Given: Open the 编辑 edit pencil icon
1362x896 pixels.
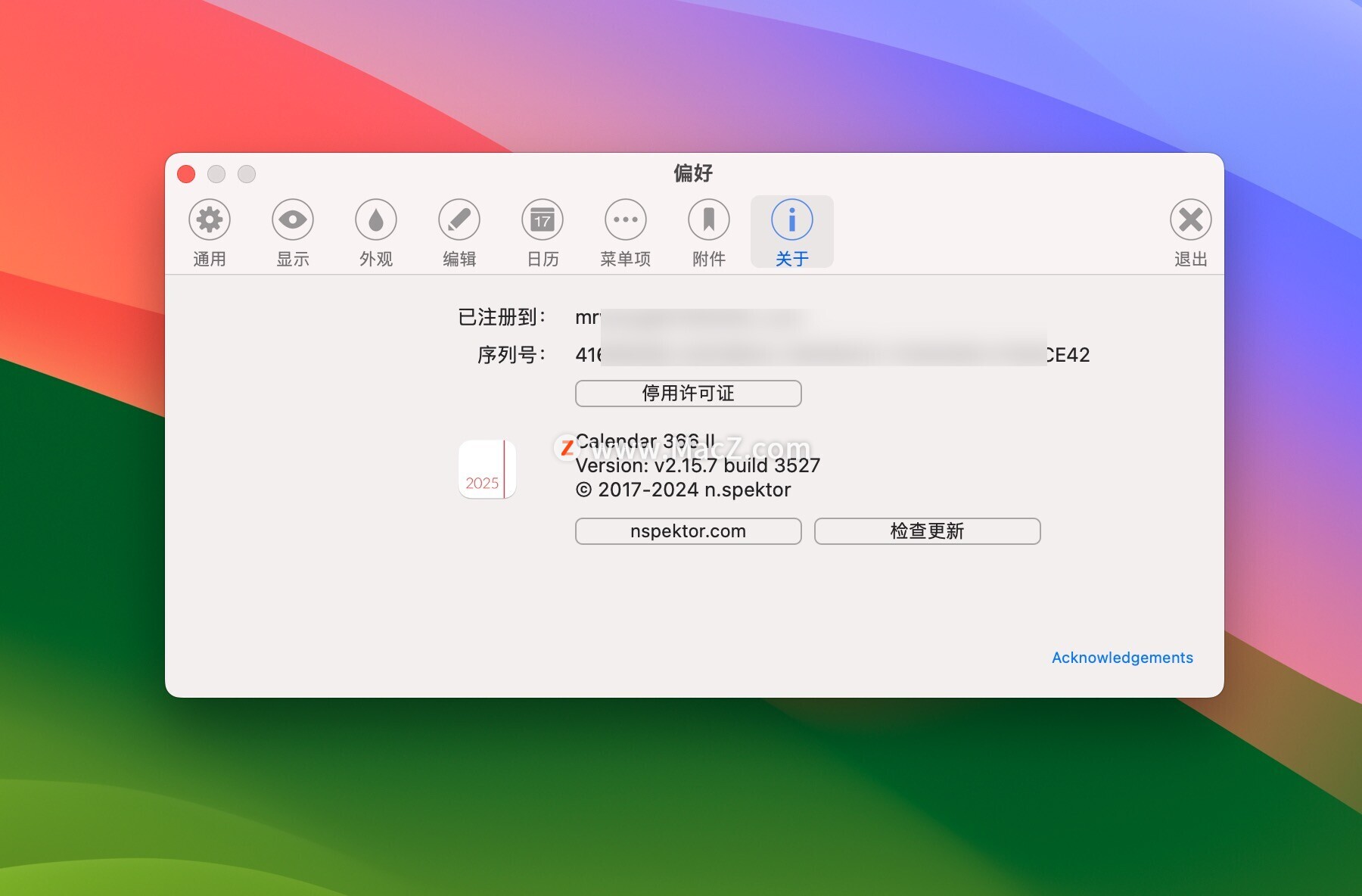Looking at the screenshot, I should 459,220.
